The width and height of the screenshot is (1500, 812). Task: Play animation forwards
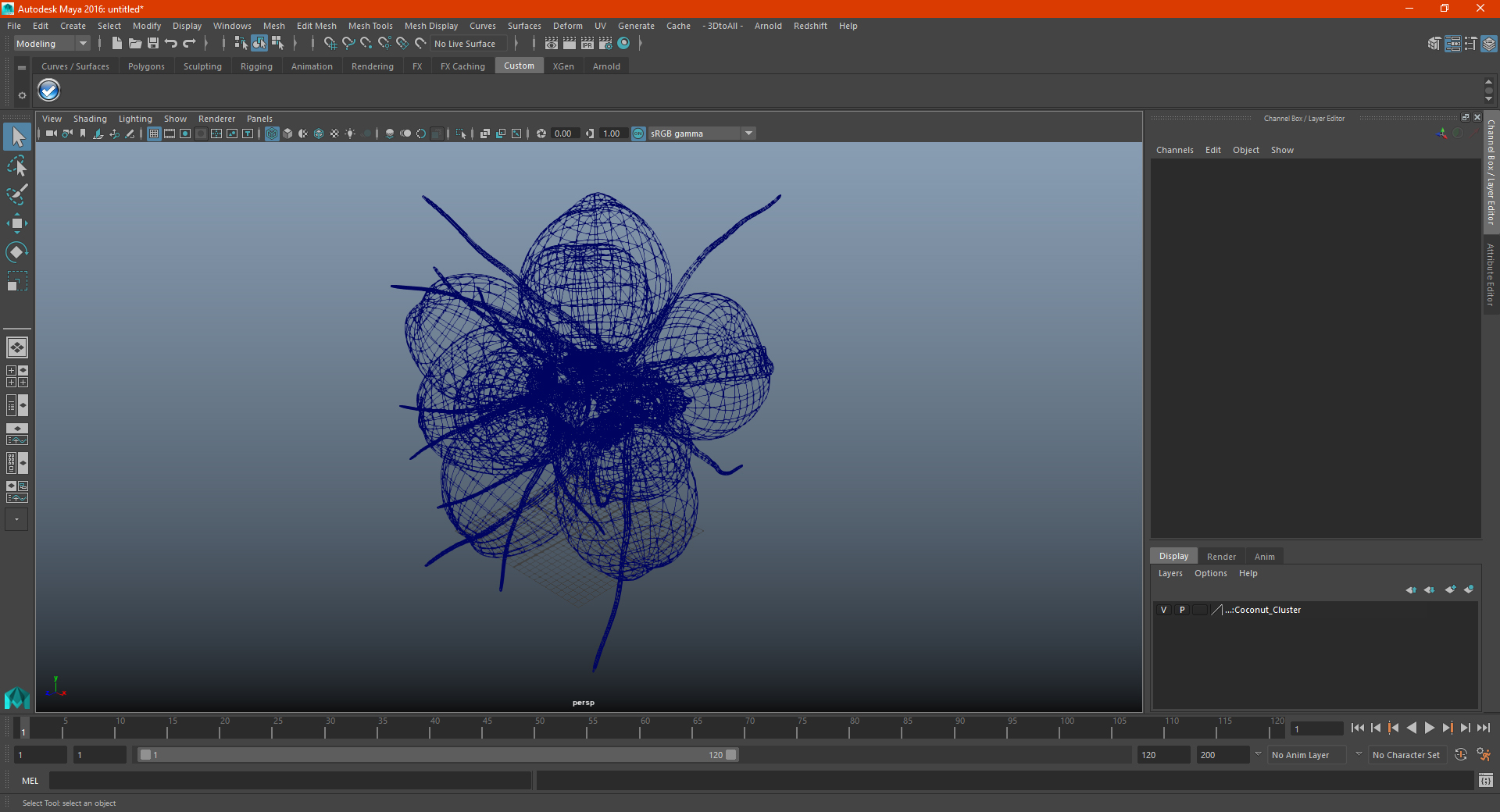pyautogui.click(x=1429, y=728)
